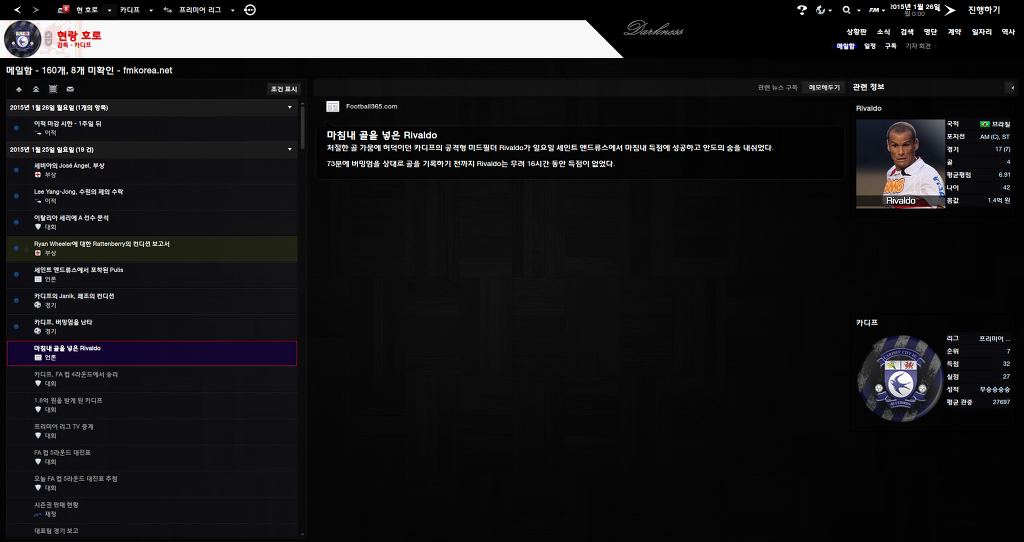This screenshot has height=542, width=1024.
Task: Open the FM menu dropdown arrow
Action: point(883,10)
